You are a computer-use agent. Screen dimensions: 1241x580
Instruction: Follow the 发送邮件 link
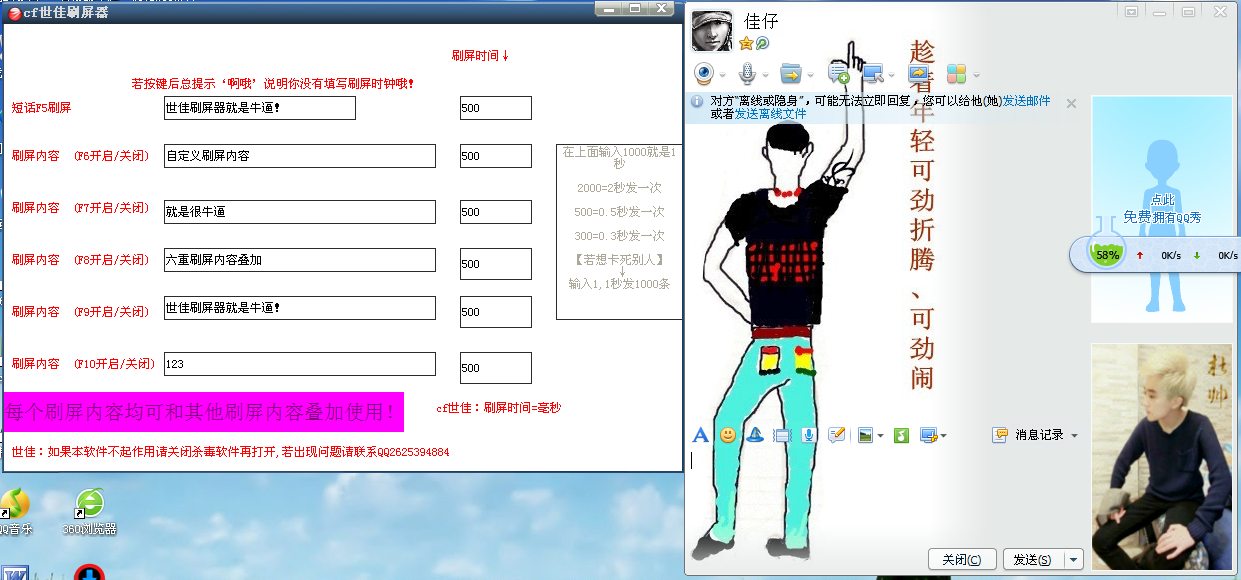[1026, 101]
